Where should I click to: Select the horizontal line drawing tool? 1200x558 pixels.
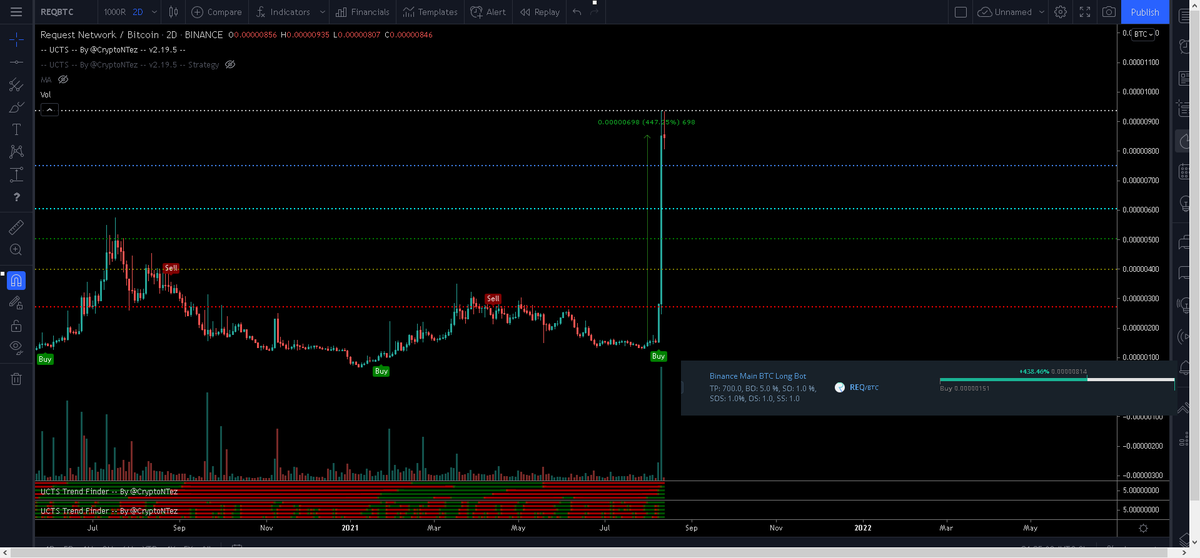16,62
